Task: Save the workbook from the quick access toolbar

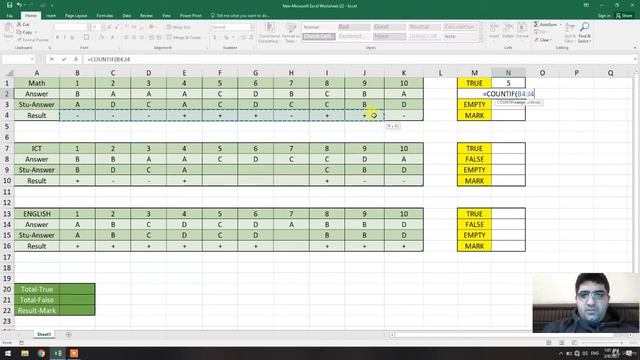Action: [x=9, y=5]
